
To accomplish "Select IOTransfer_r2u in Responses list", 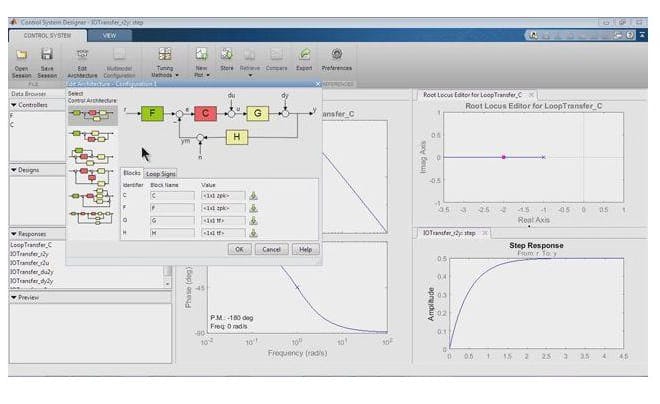I will pyautogui.click(x=29, y=263).
